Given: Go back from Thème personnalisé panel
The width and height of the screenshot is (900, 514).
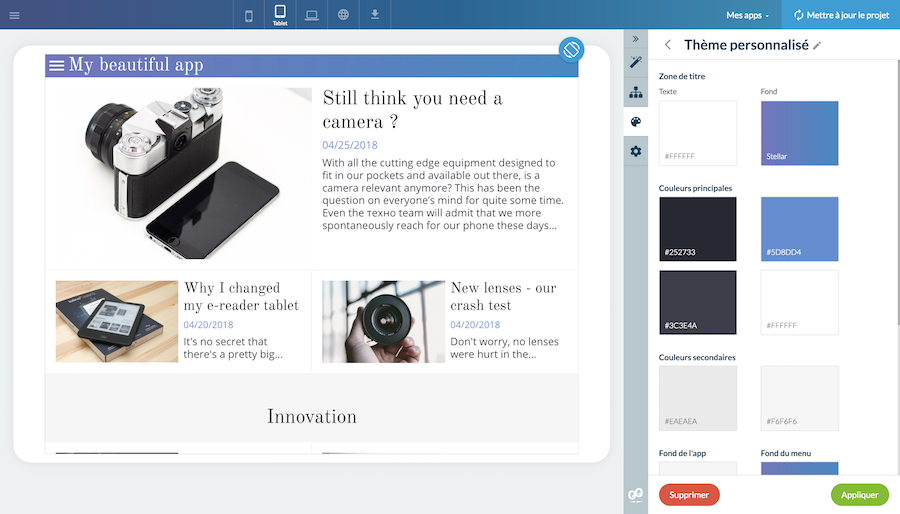Looking at the screenshot, I should 667,45.
